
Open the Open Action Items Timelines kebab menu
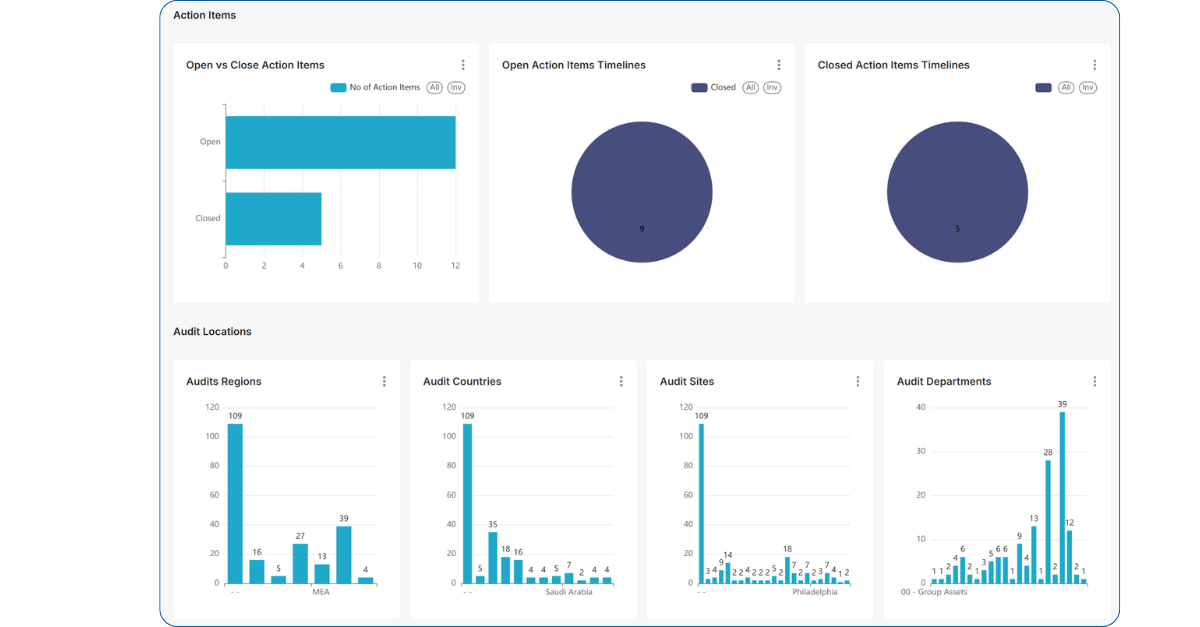click(x=779, y=64)
